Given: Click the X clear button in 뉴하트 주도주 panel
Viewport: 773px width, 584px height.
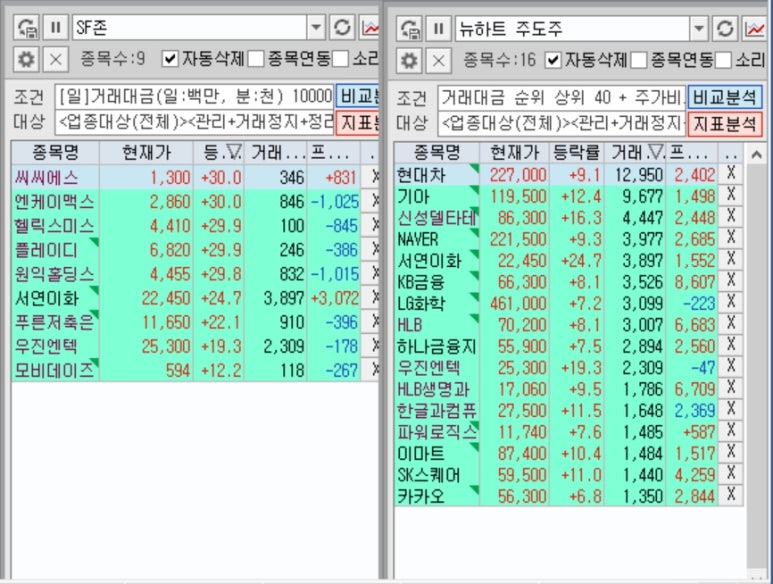Looking at the screenshot, I should coord(438,61).
